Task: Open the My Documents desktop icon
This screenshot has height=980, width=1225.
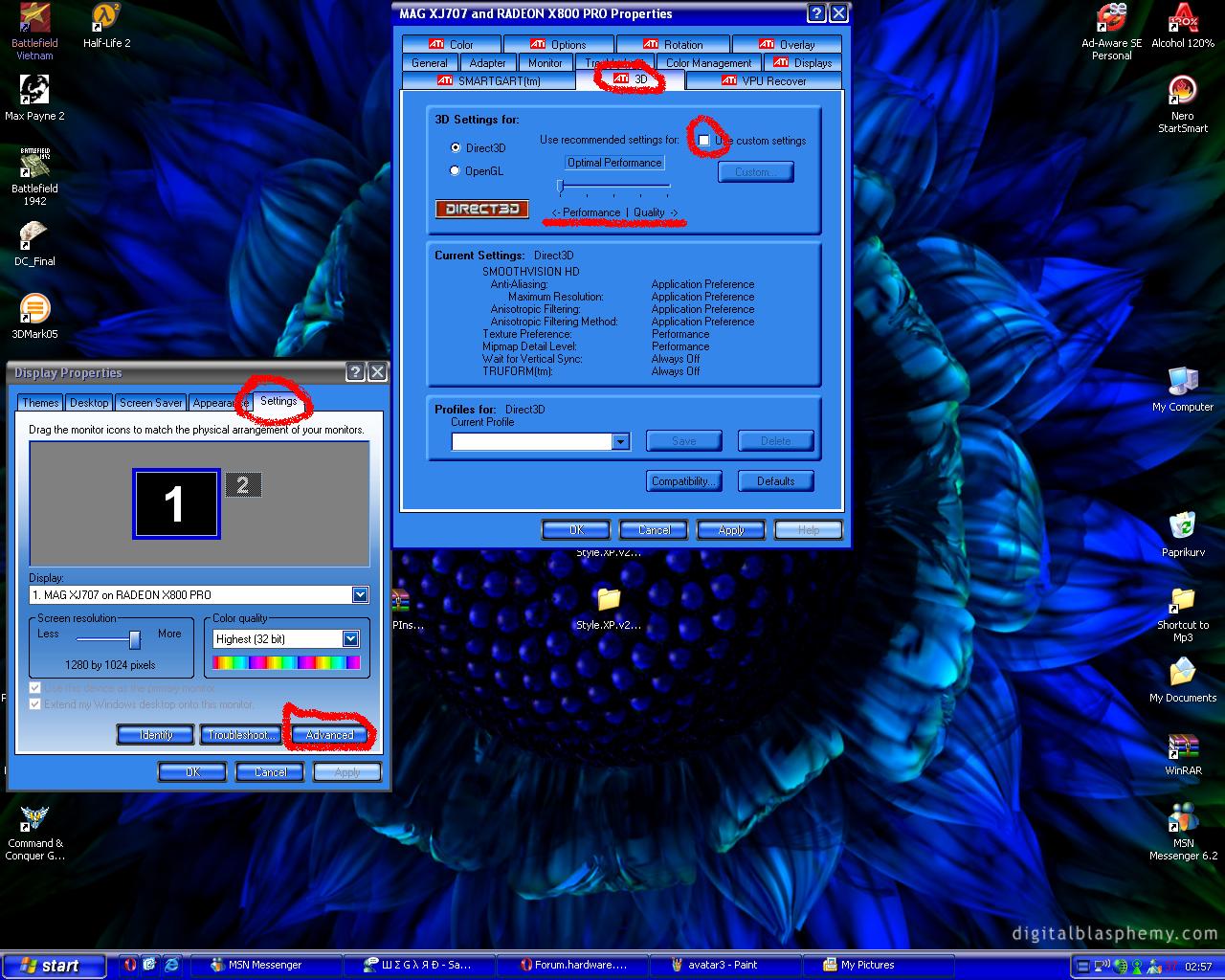Action: 1183,680
